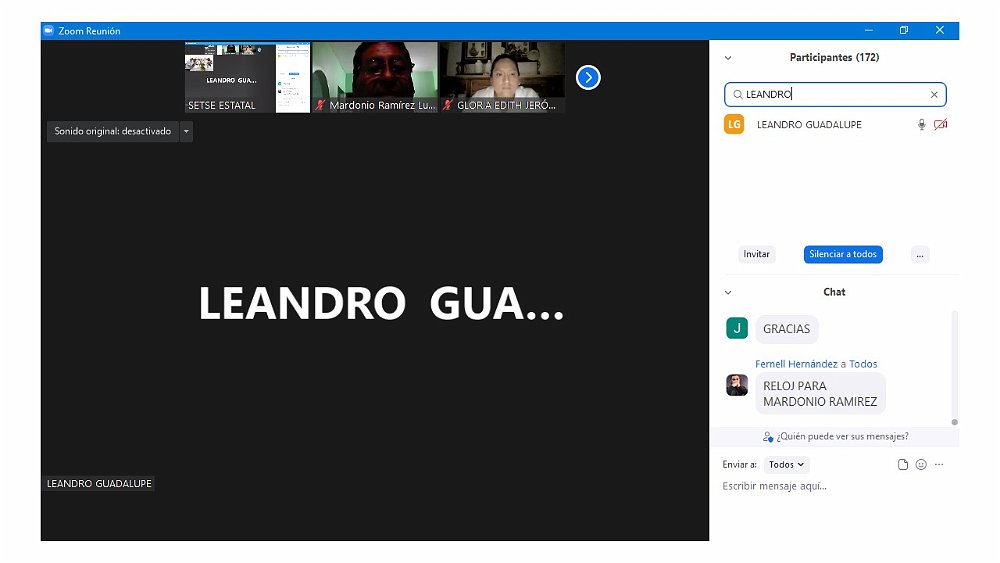Clear the participant search with the X
Screen dimensions: 1000x563
click(934, 95)
